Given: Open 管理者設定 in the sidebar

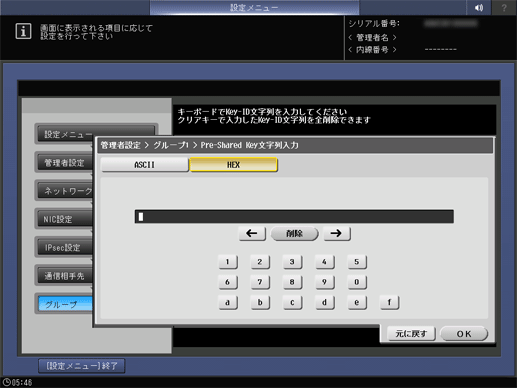Looking at the screenshot, I should 65,163.
